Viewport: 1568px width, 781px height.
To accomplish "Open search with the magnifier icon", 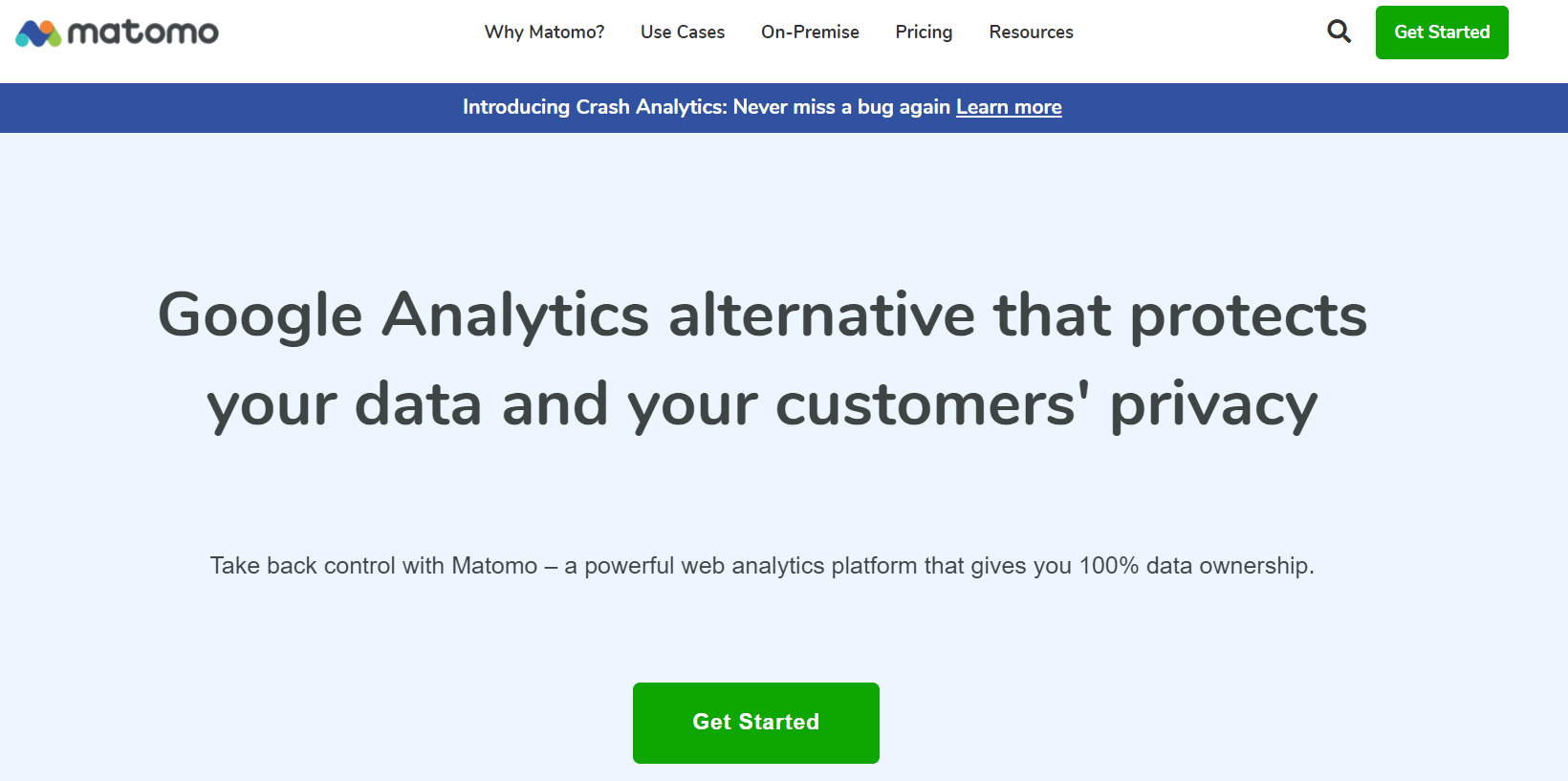I will (1339, 32).
